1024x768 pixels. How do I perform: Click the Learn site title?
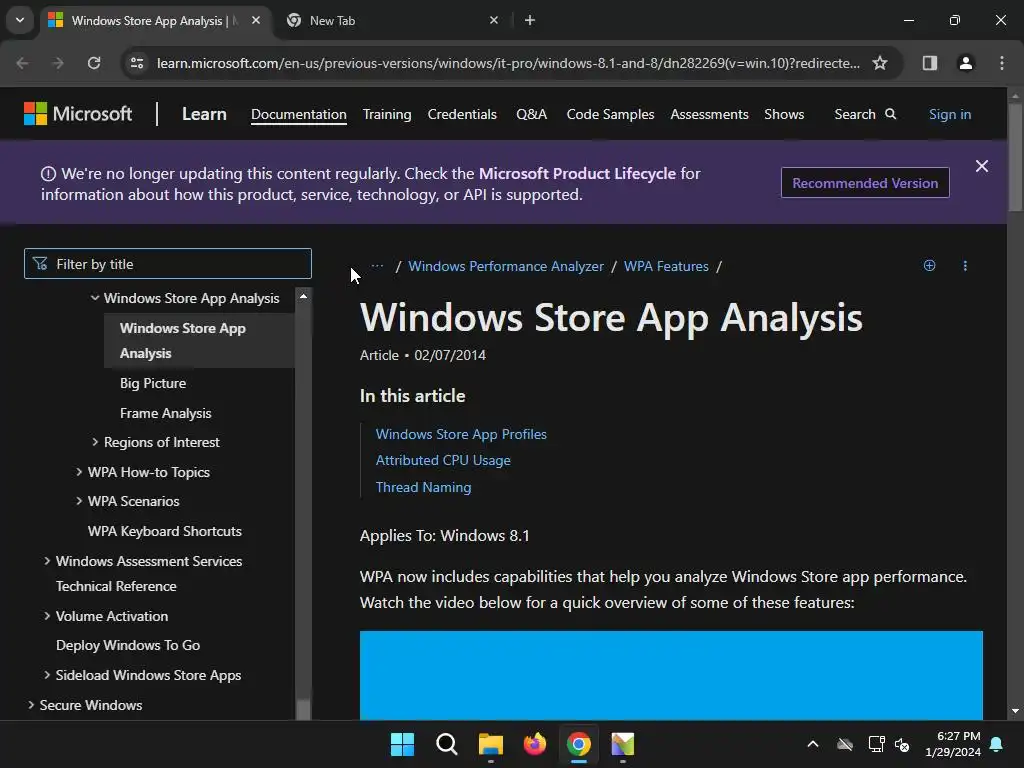(204, 114)
